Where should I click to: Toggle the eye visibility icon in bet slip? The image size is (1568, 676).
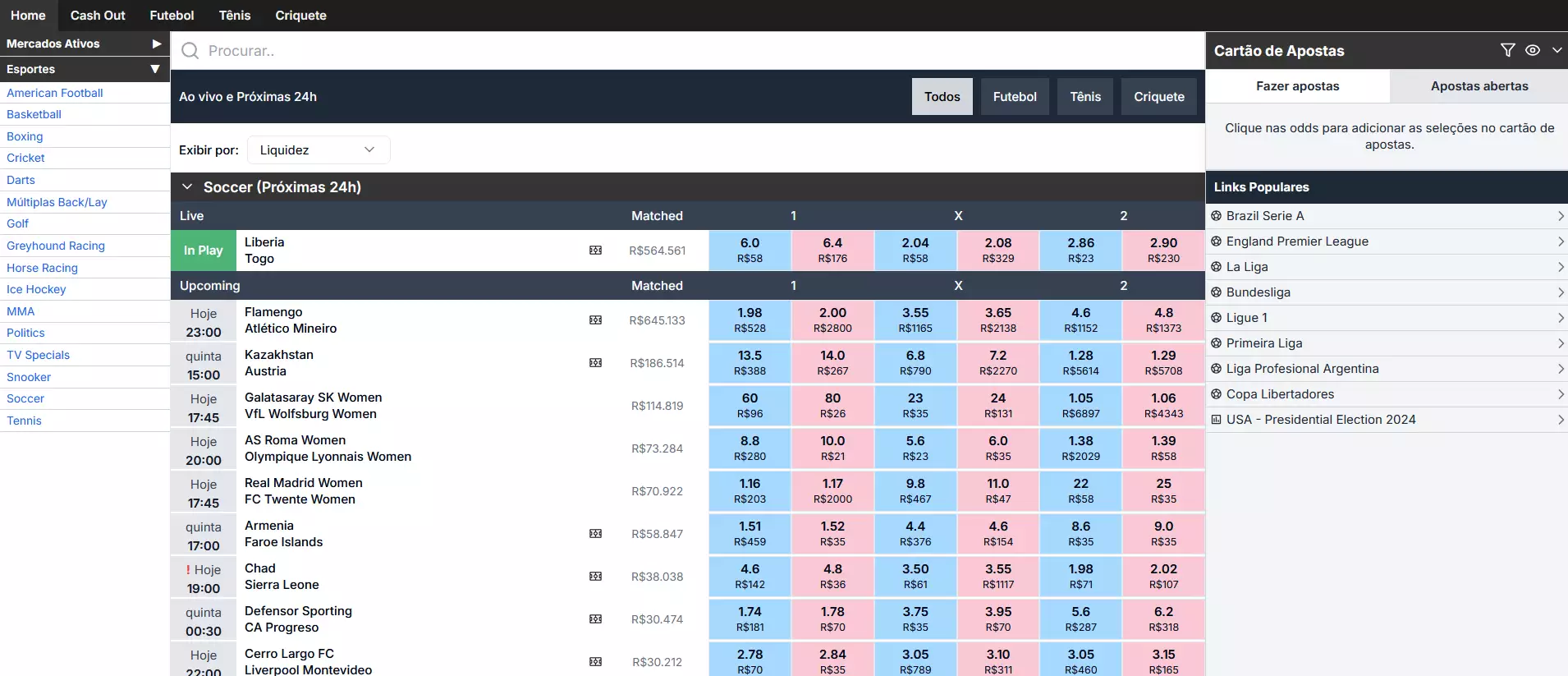1532,50
